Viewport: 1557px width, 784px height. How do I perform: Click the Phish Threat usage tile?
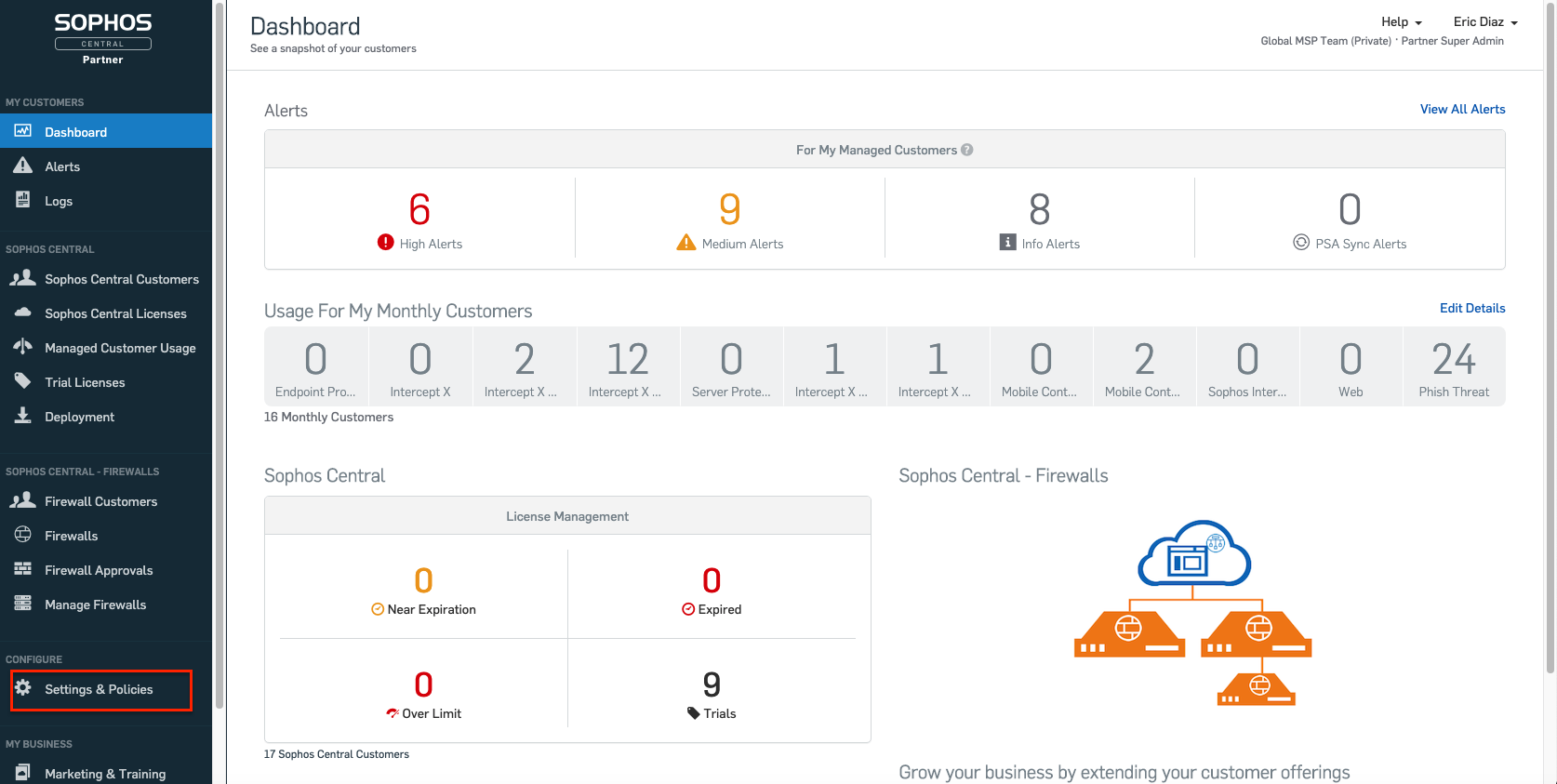pyautogui.click(x=1454, y=366)
